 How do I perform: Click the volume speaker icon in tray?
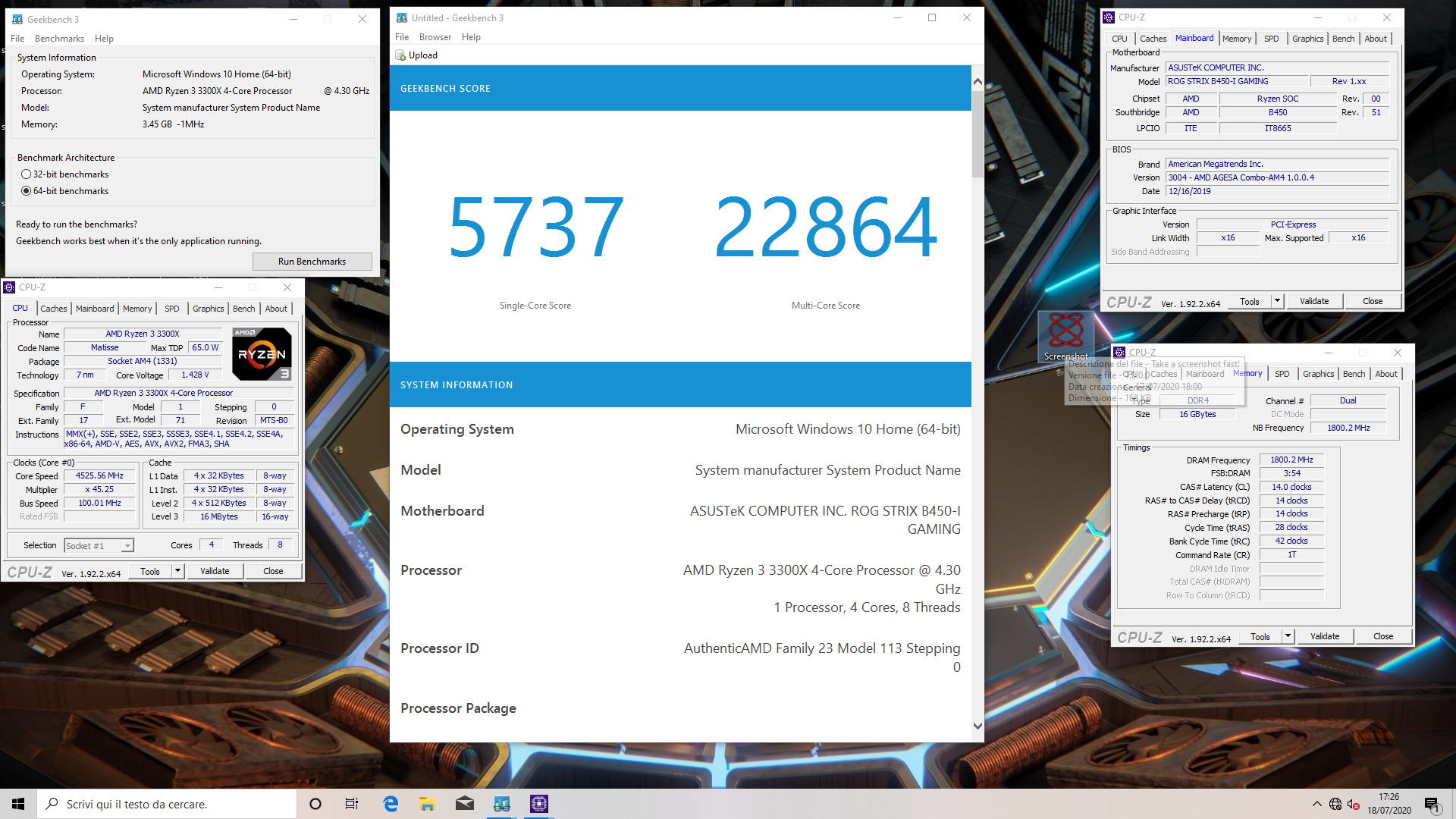coord(1353,804)
